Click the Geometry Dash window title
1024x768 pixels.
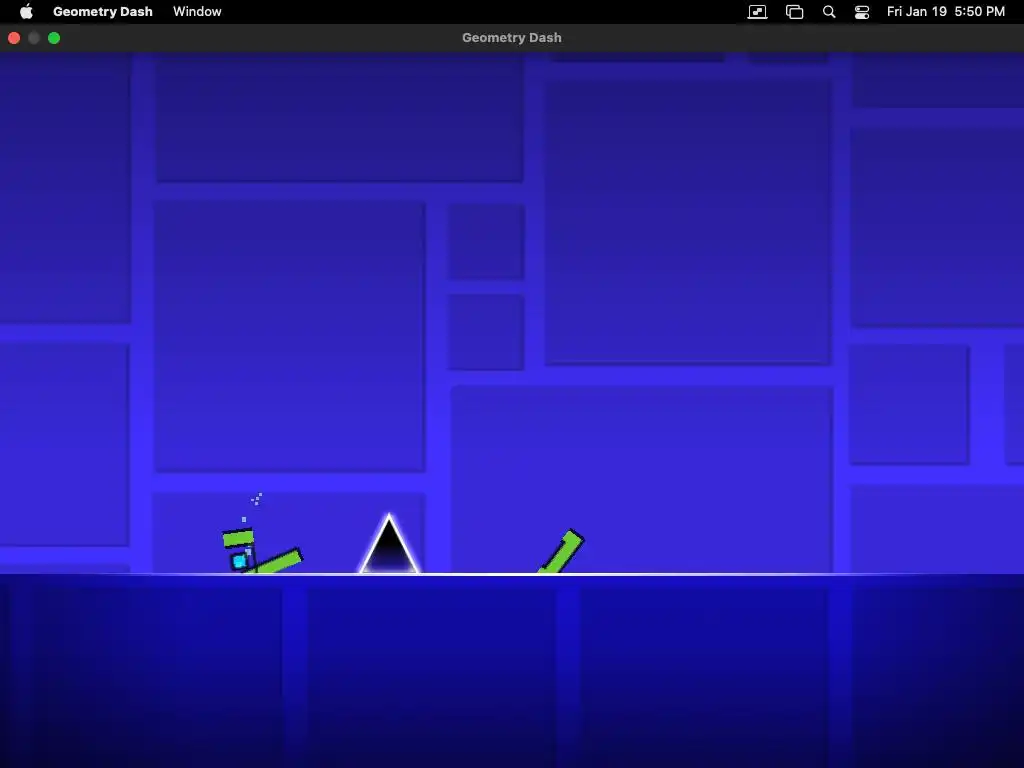[511, 38]
